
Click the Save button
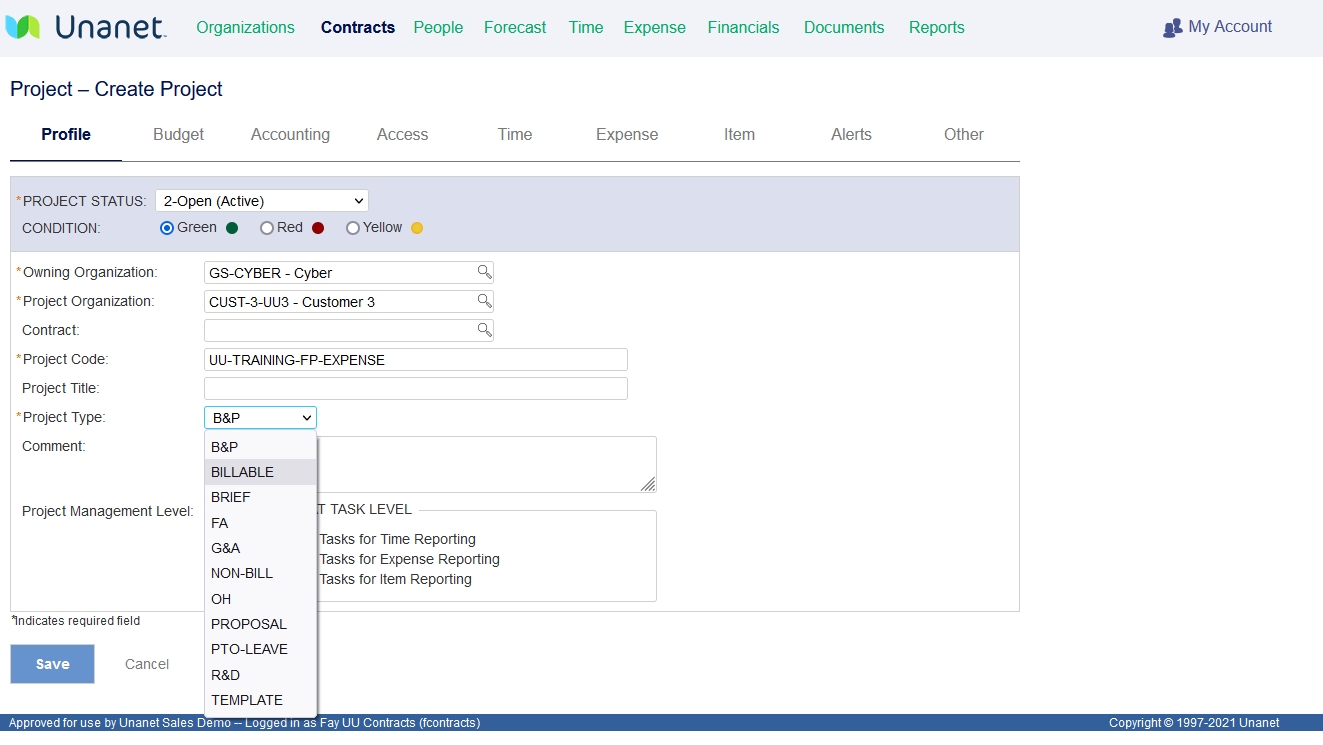(x=52, y=664)
